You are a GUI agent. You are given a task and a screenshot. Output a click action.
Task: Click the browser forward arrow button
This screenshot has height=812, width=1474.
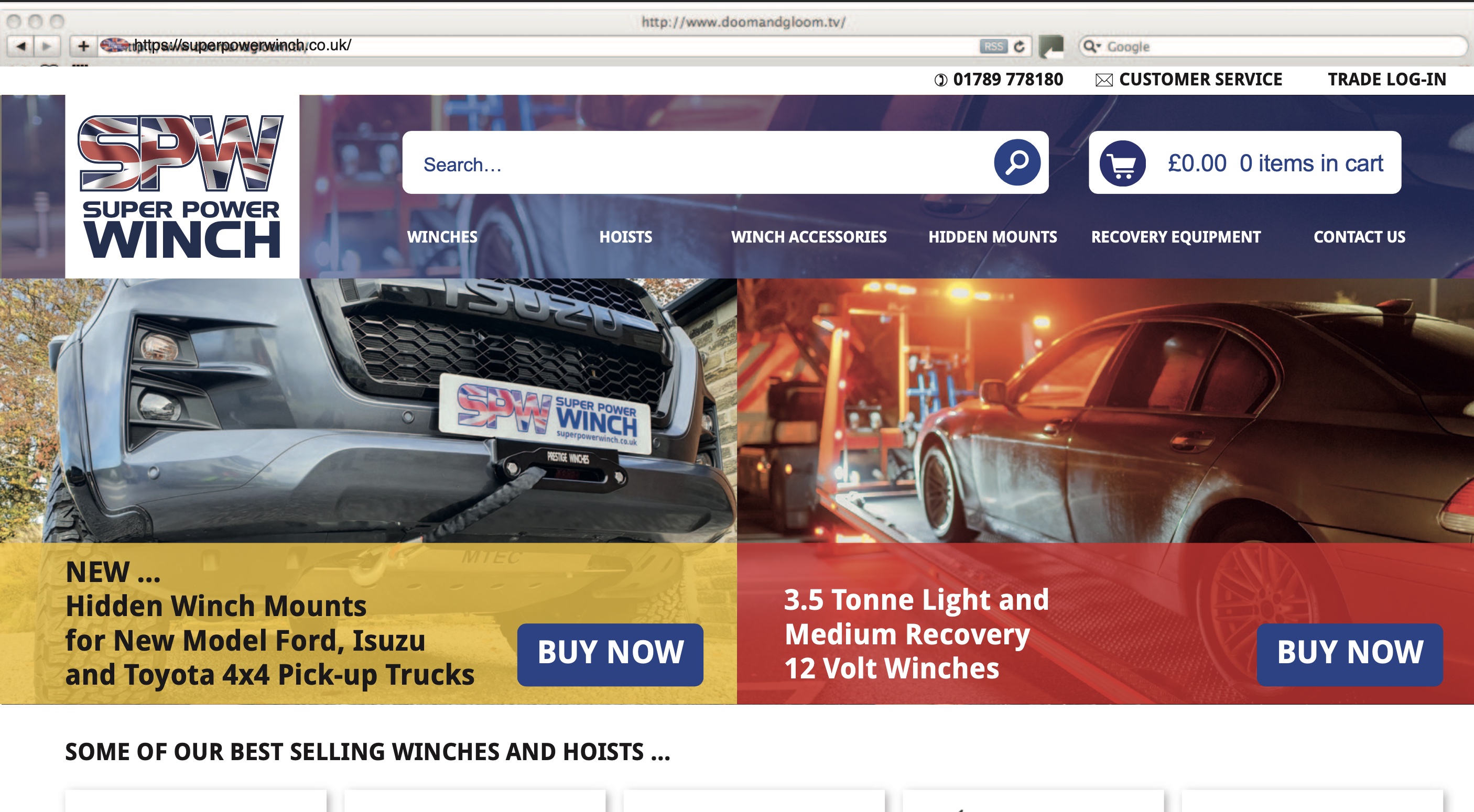[47, 46]
